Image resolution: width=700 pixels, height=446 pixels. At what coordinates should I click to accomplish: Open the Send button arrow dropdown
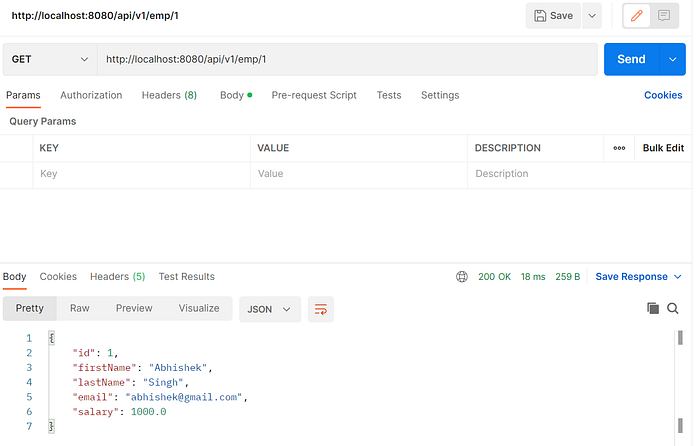[x=672, y=59]
